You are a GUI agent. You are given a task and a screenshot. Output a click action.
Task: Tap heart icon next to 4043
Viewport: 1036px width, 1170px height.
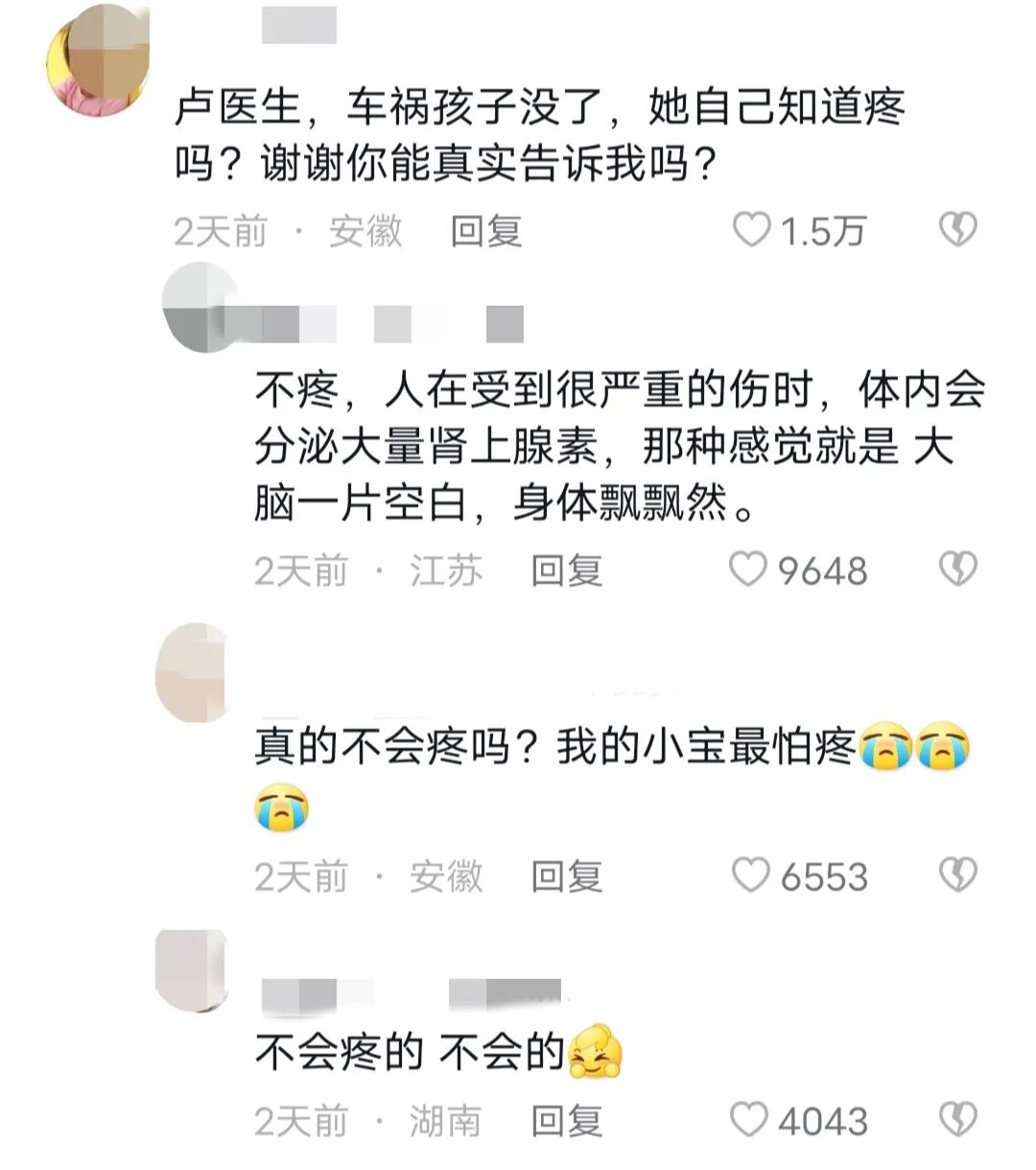coord(749,1119)
